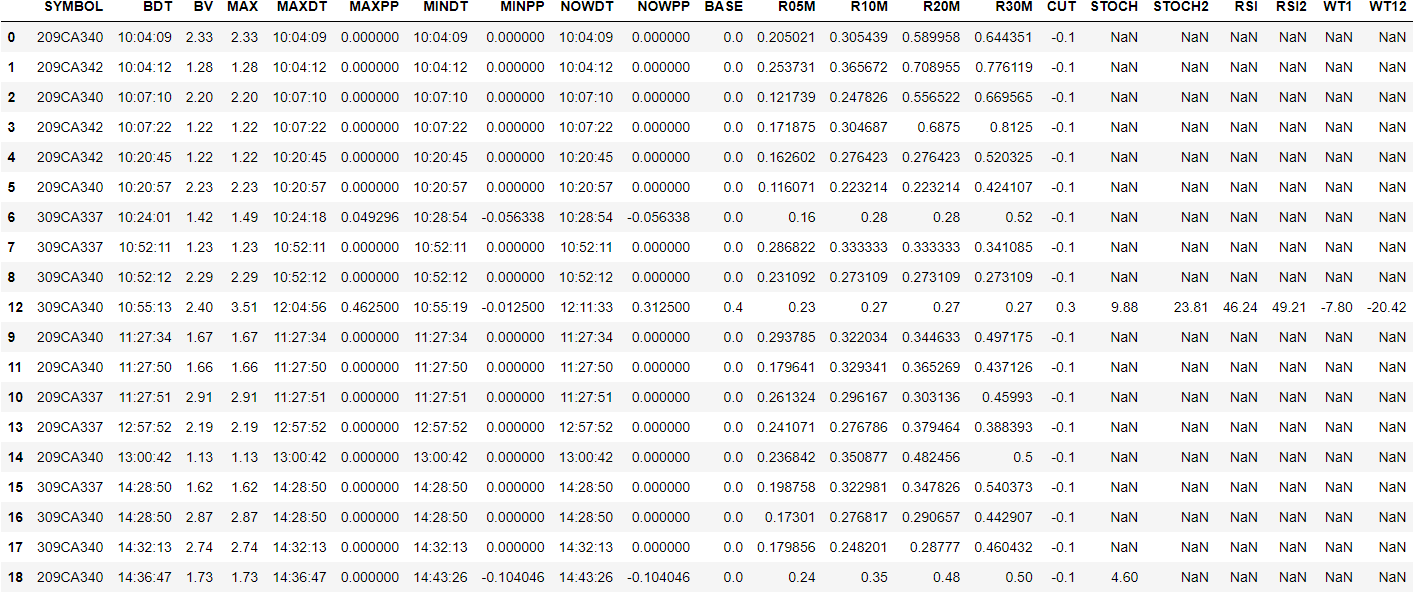The width and height of the screenshot is (1414, 593).
Task: Select row index label 18
Action: 12,578
